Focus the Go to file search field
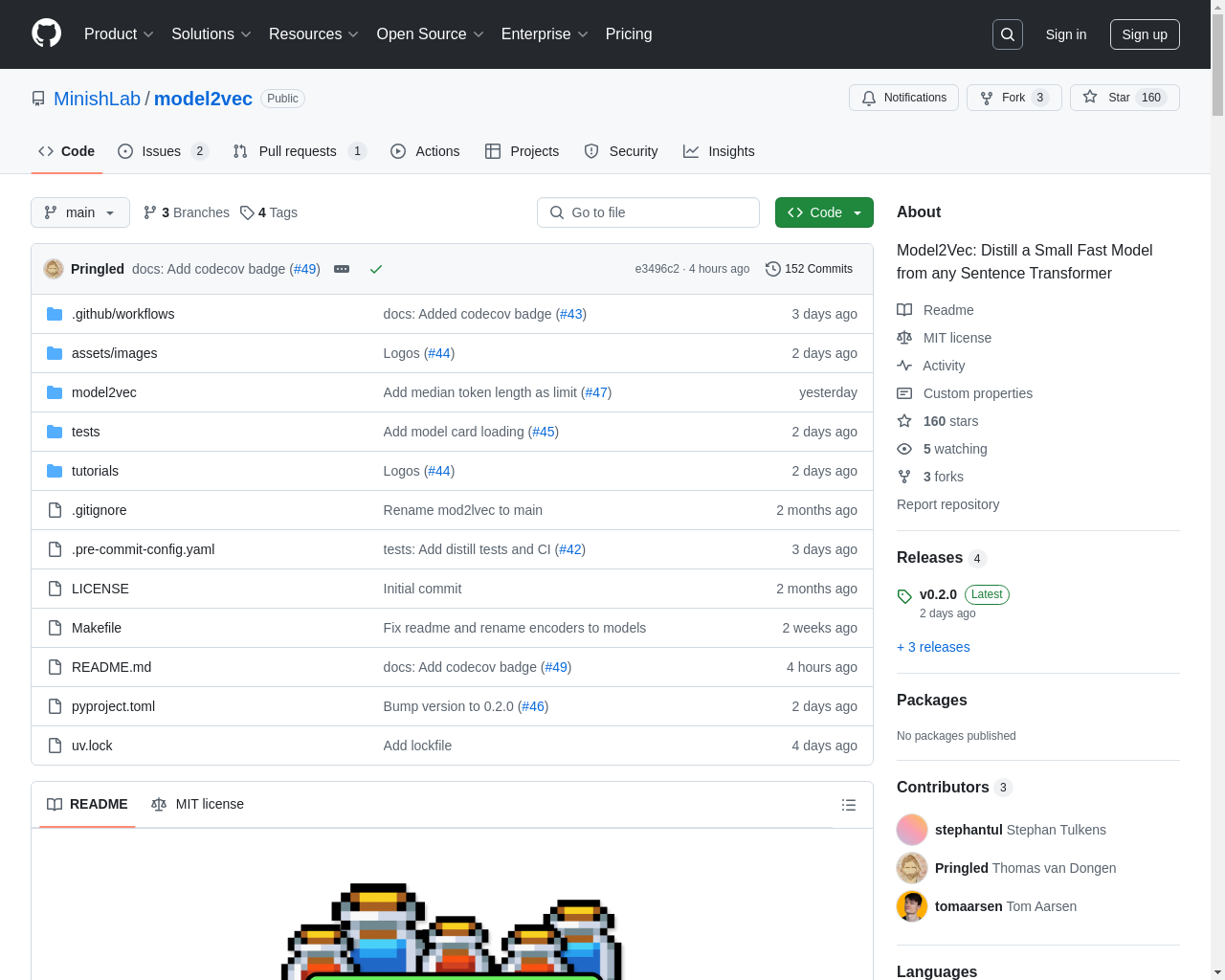The width and height of the screenshot is (1225, 980). tap(648, 212)
